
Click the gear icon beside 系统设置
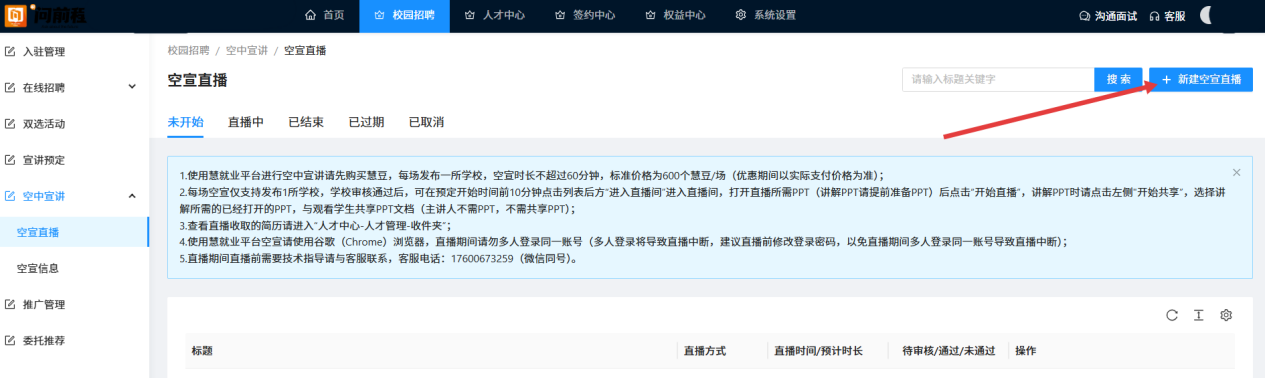pos(741,16)
